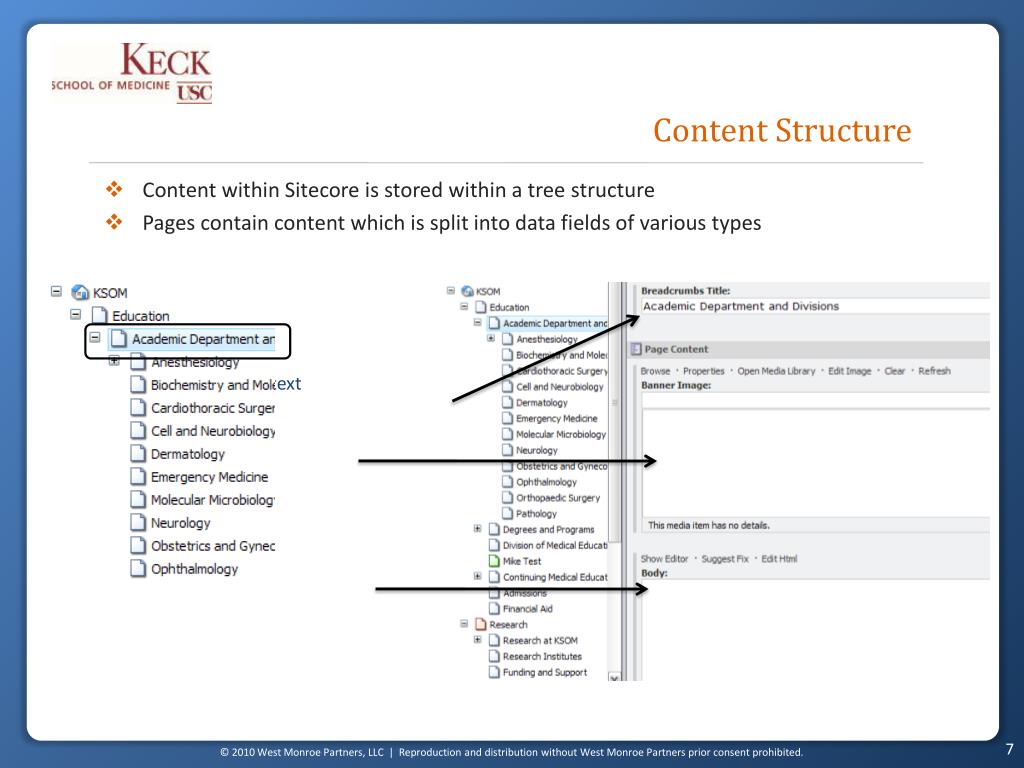
Task: Collapse Academic Department node in left tree
Action: pos(95,338)
